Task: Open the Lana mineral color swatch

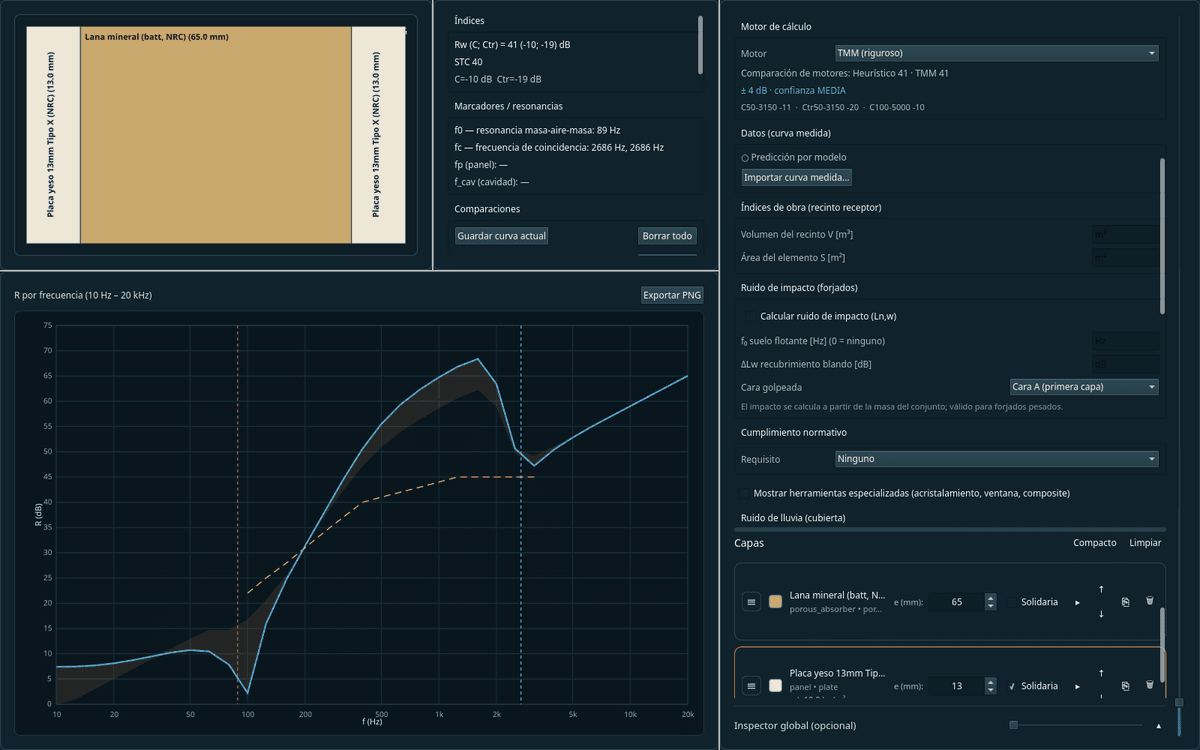Action: [775, 602]
